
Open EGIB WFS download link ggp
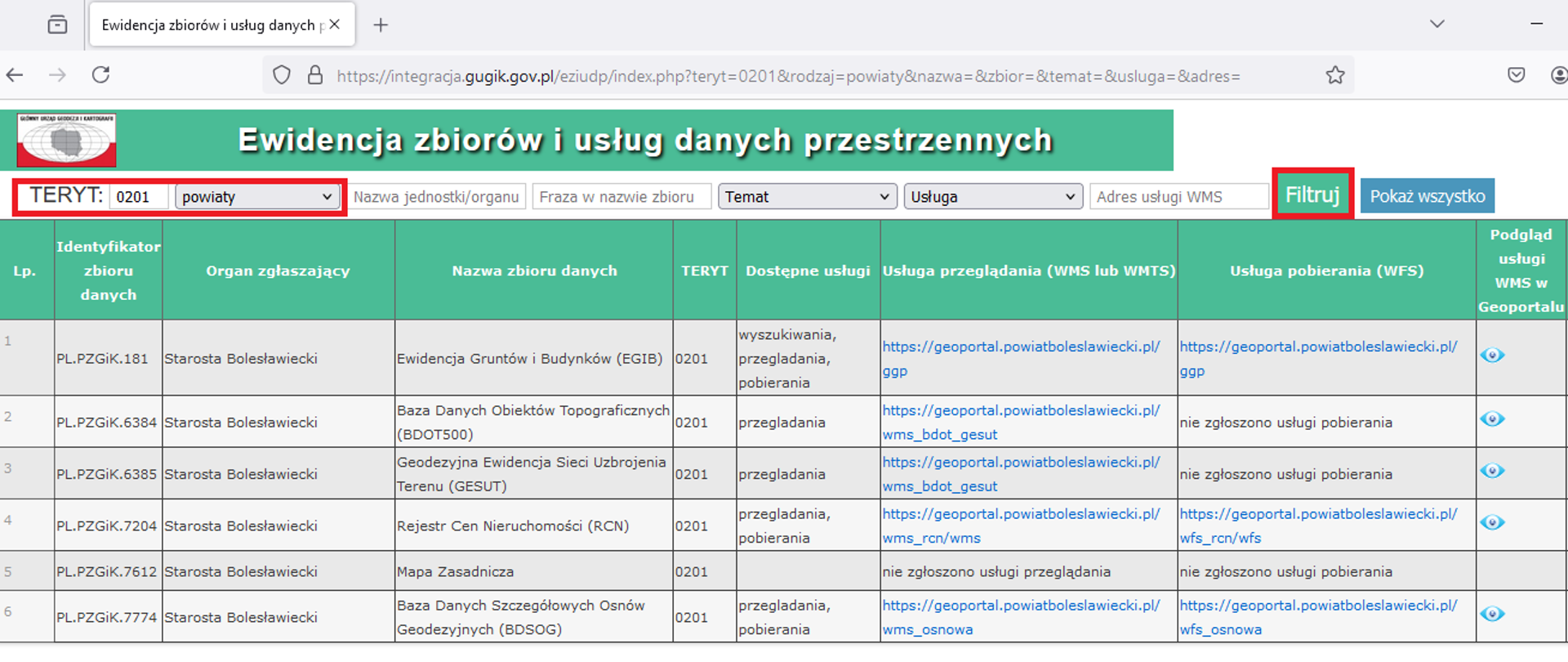coord(1318,359)
